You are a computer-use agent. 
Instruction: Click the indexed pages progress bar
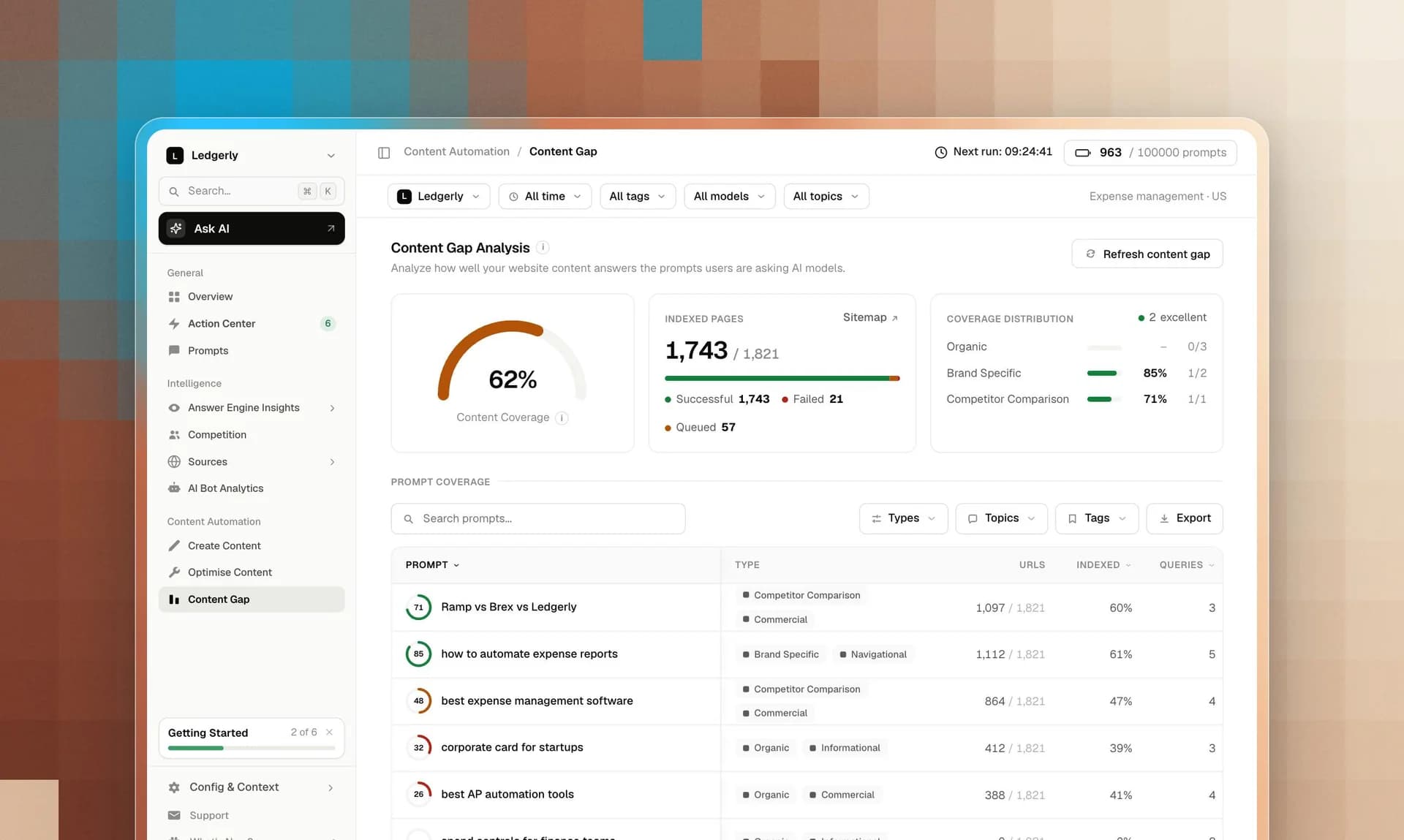tap(782, 379)
